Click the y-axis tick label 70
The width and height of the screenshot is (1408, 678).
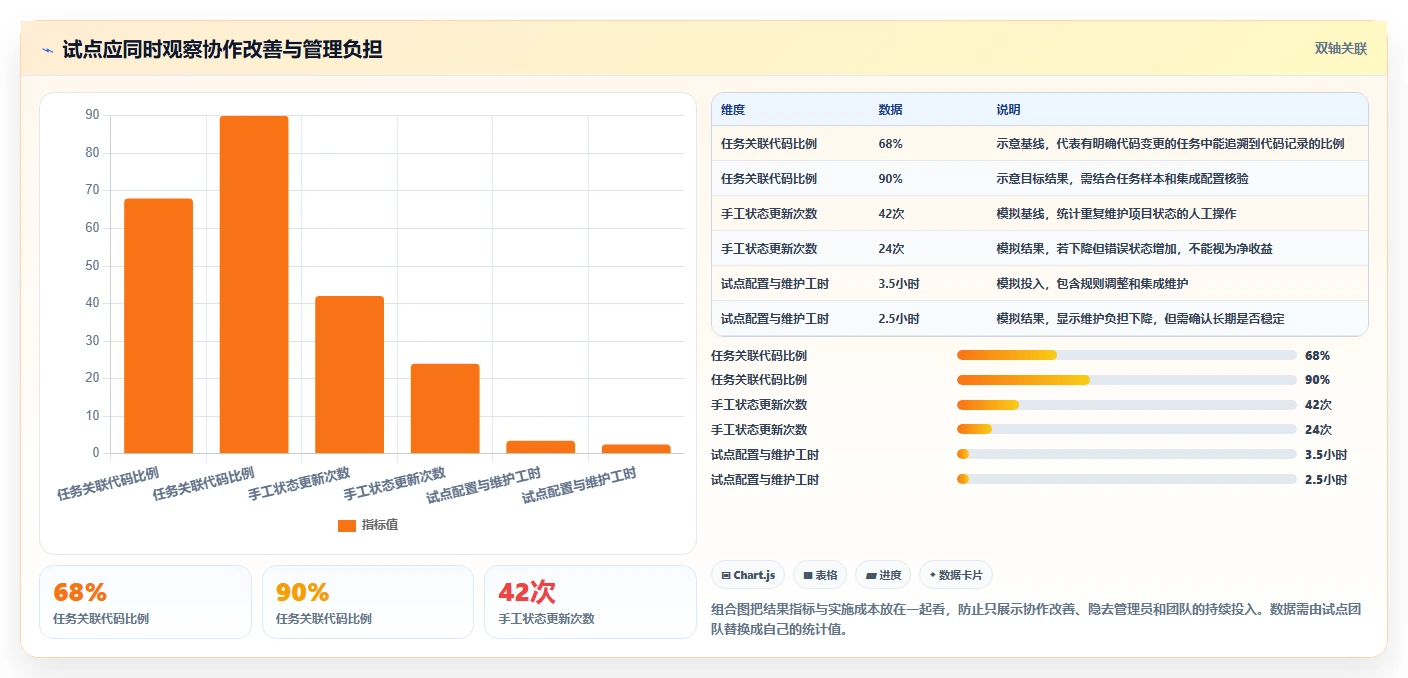[x=92, y=190]
